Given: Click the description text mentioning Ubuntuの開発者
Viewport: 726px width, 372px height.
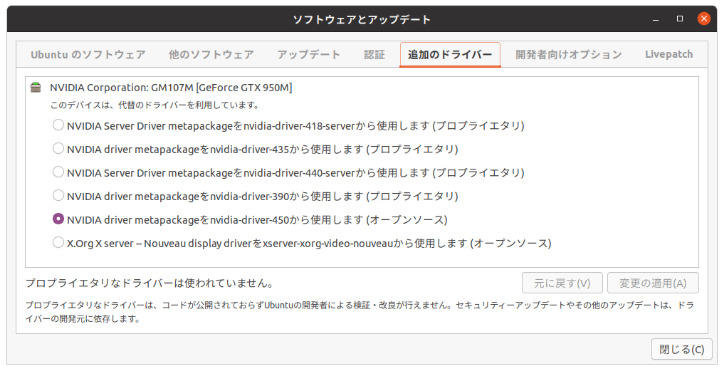Looking at the screenshot, I should [x=359, y=312].
